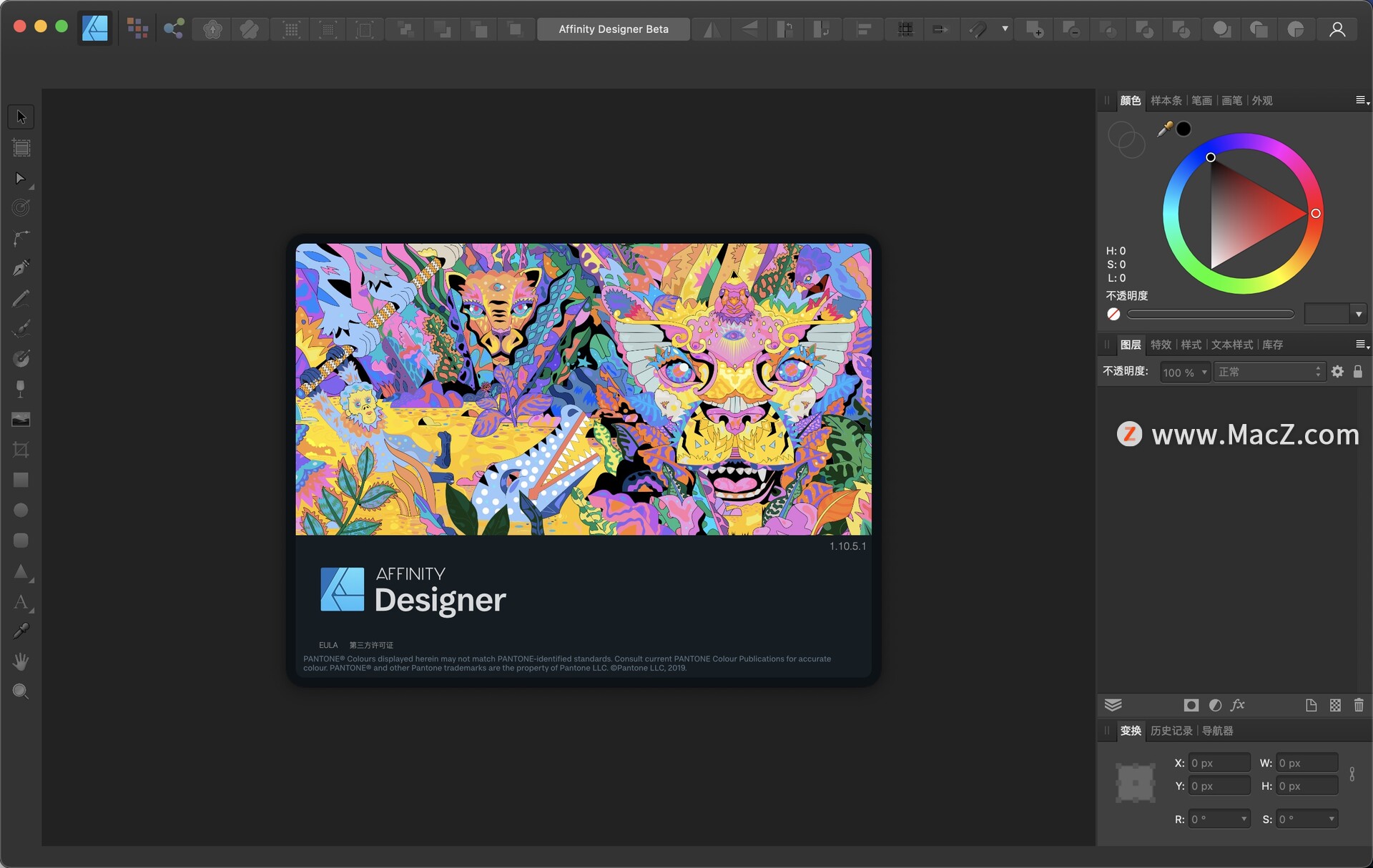This screenshot has width=1373, height=868.
Task: Delete layer with trash icon
Action: [x=1359, y=706]
